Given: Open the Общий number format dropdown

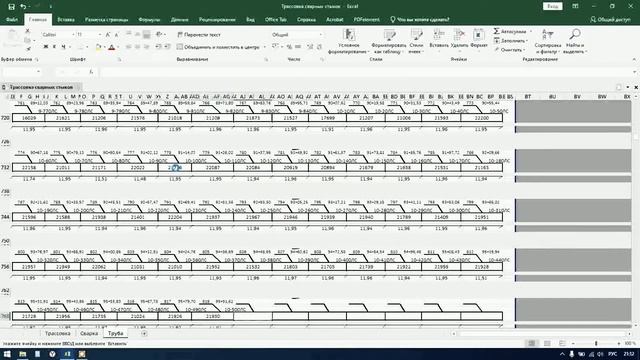Looking at the screenshot, I should click(321, 35).
